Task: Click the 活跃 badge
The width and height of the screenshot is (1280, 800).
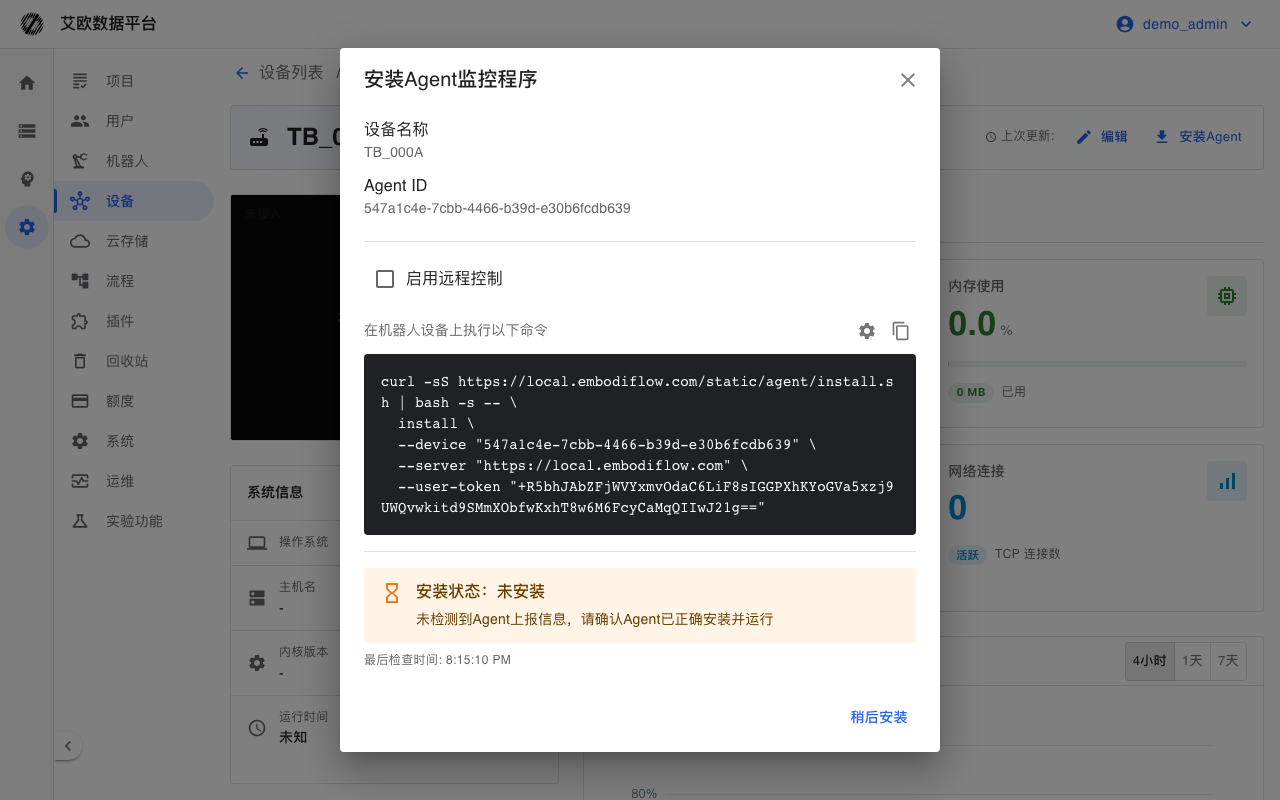Action: tap(967, 554)
